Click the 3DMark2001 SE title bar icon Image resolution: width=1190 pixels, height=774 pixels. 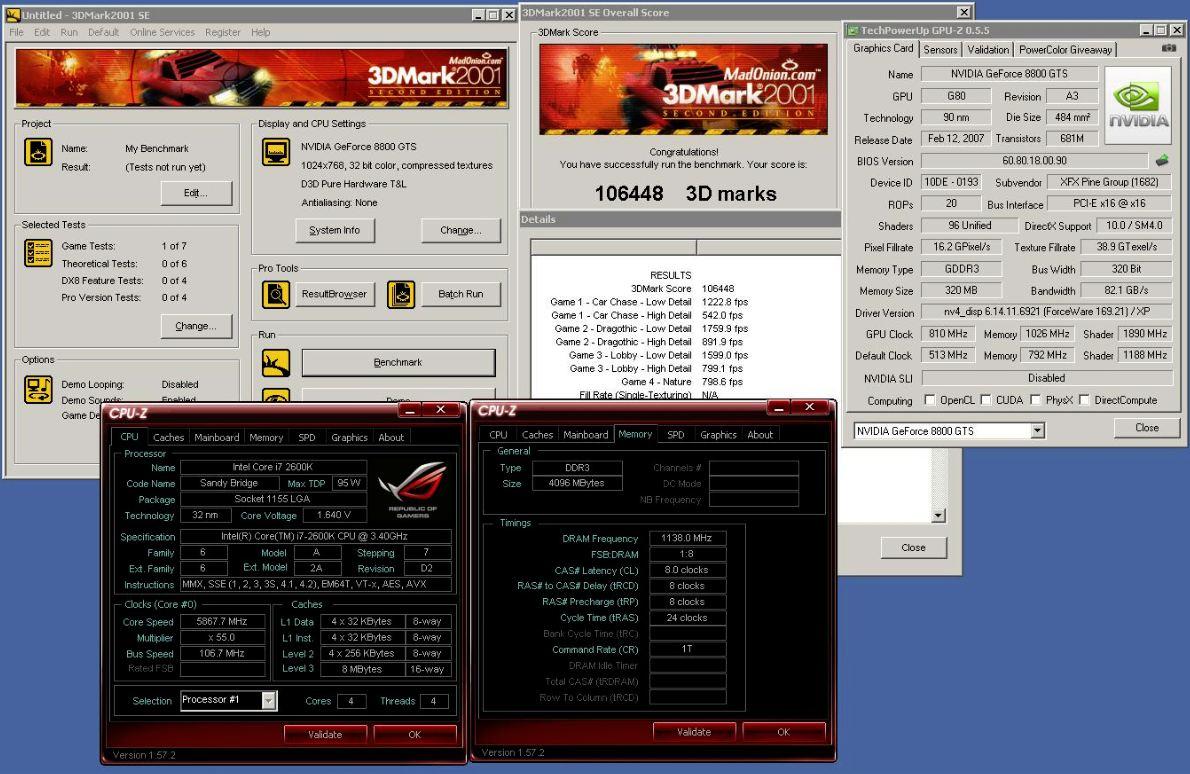coord(13,14)
